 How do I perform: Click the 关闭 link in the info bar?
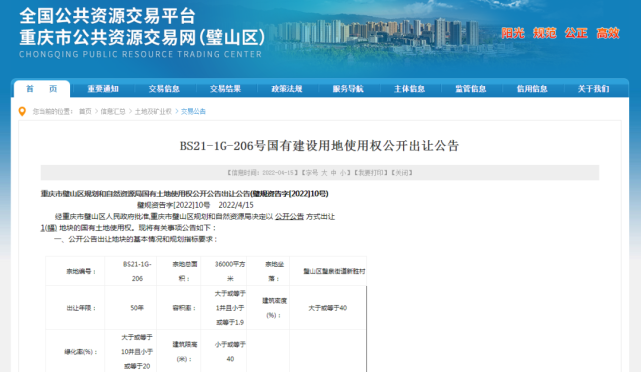pos(402,173)
